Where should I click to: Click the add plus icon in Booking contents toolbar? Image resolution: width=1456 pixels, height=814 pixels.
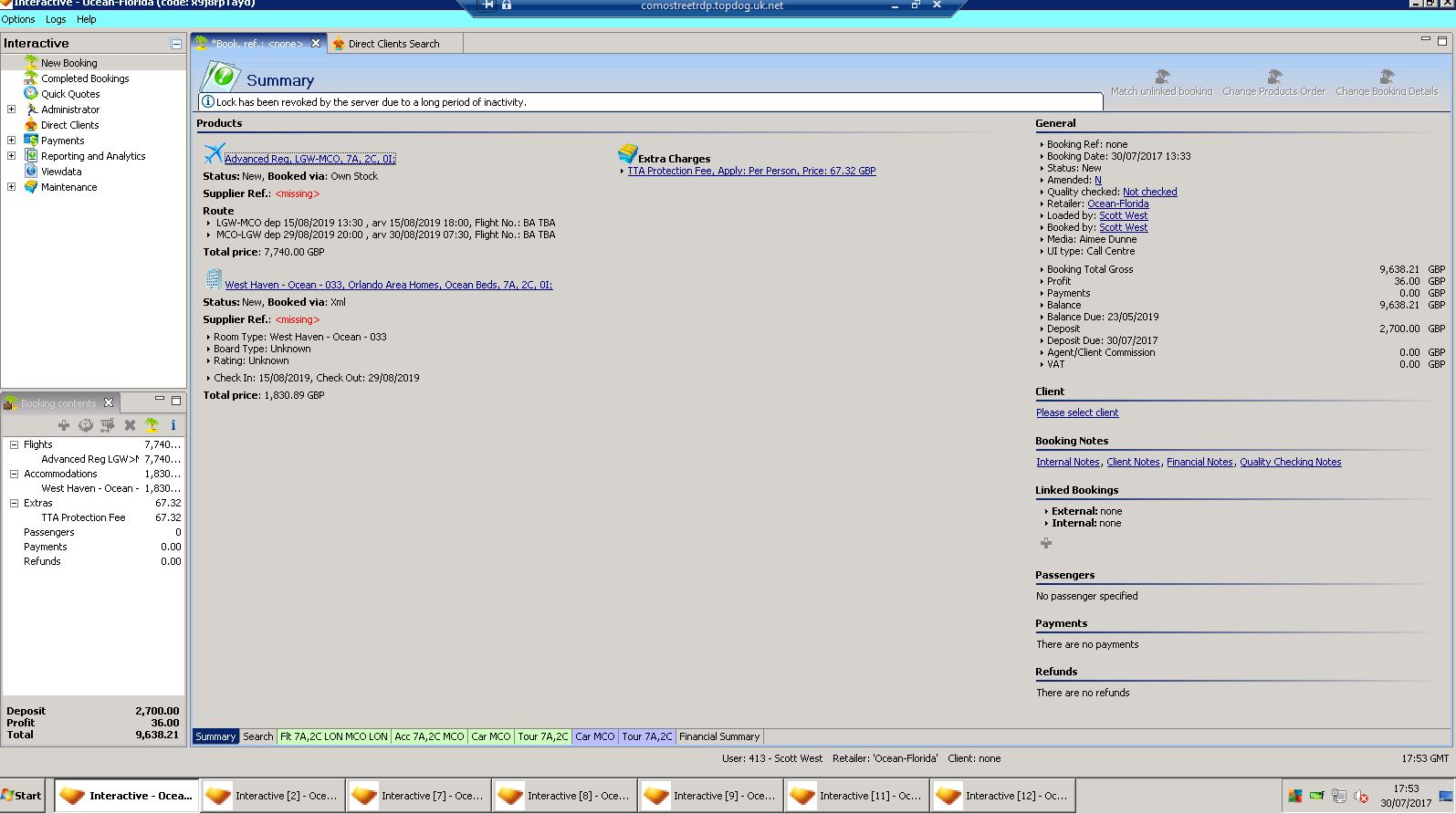(64, 425)
